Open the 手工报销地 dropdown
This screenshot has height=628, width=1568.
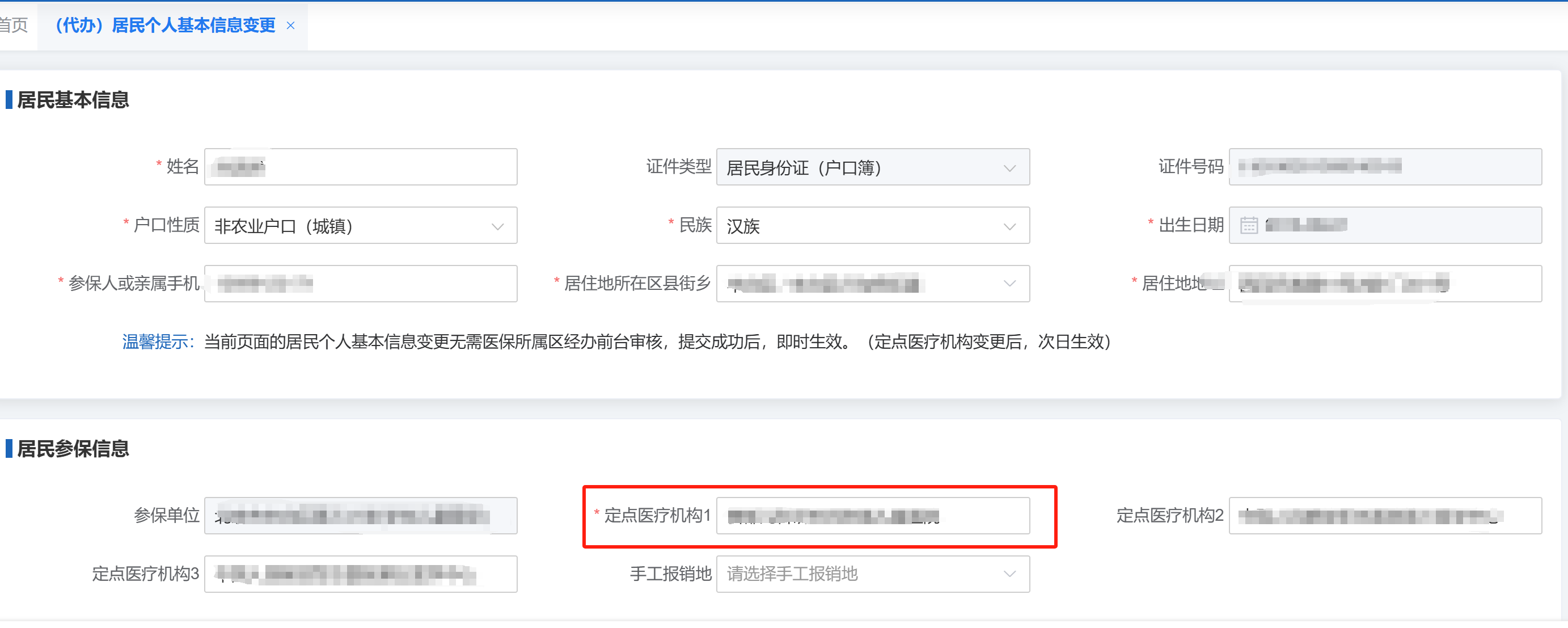[x=873, y=575]
